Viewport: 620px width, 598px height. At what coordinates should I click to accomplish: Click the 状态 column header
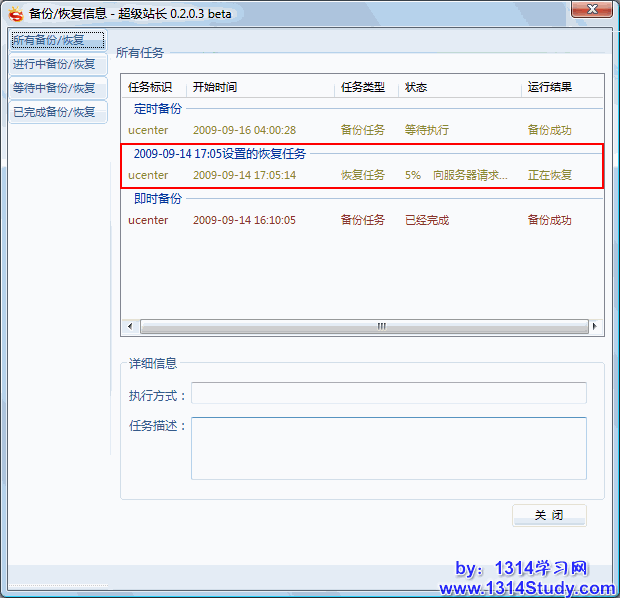[x=460, y=87]
